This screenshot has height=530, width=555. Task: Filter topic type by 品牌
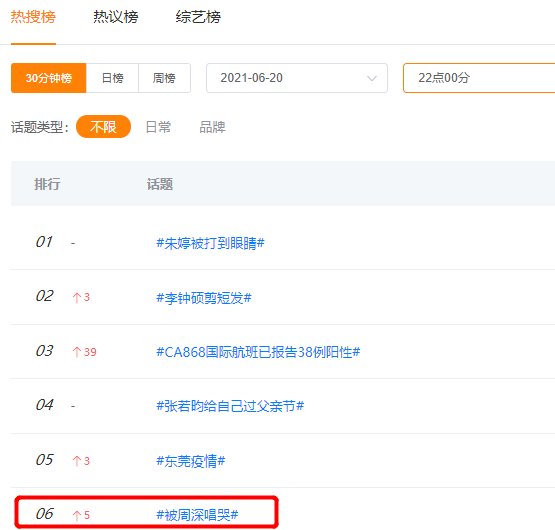[x=212, y=127]
